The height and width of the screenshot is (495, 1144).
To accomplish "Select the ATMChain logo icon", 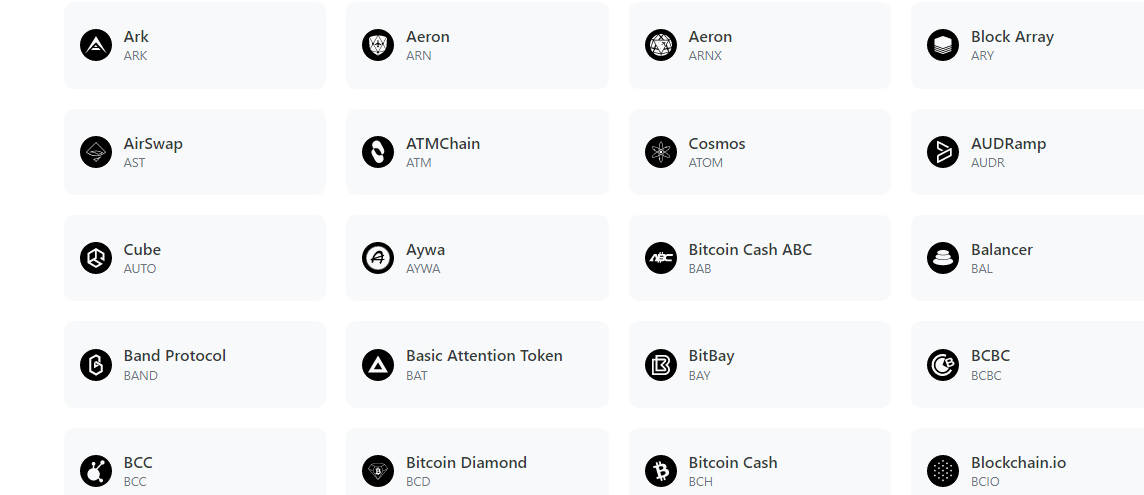I will click(x=378, y=152).
